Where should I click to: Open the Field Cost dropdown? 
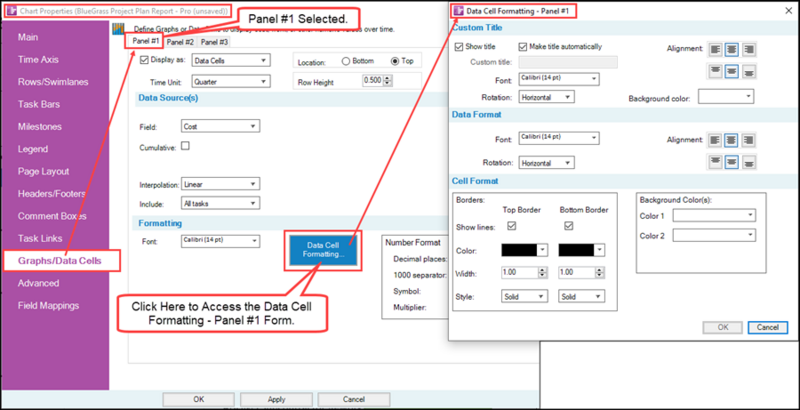point(220,126)
